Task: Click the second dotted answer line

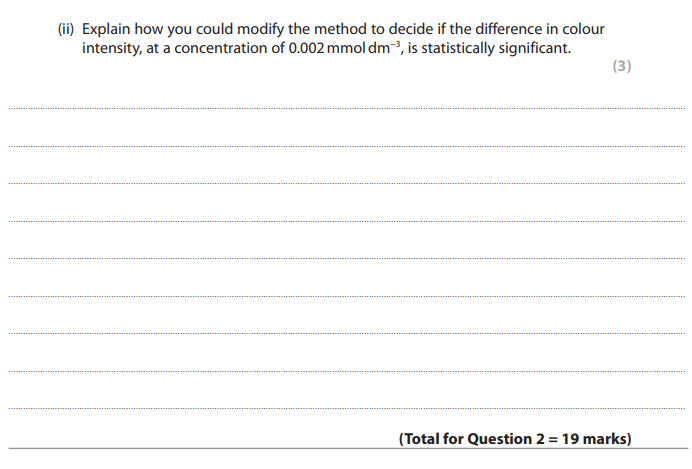Action: tap(346, 146)
